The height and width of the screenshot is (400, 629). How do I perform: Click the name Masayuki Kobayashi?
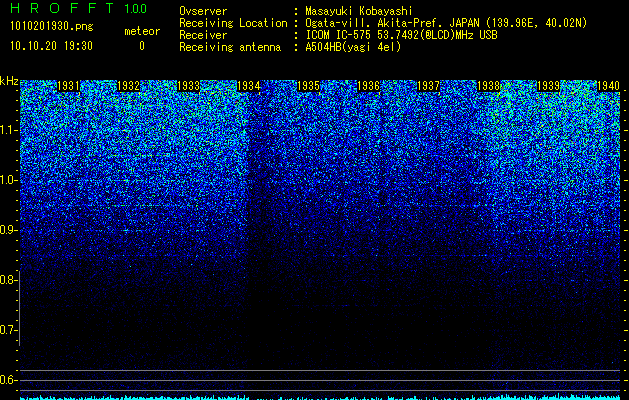tap(359, 11)
